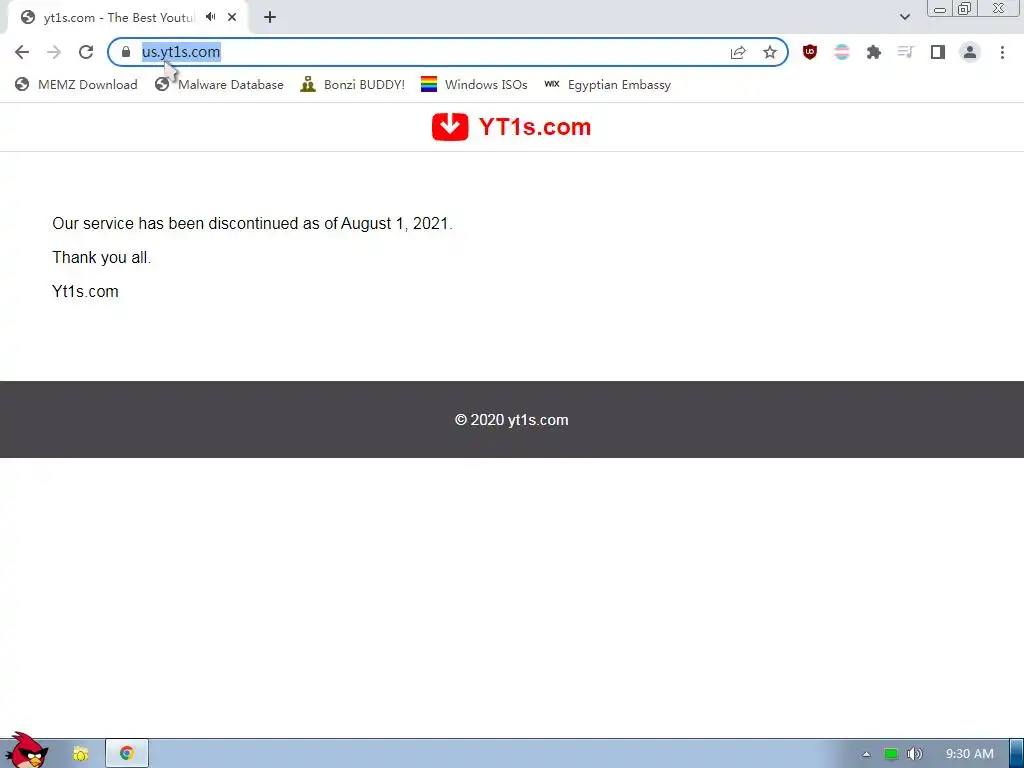Close the yt1s.com tab
The width and height of the screenshot is (1024, 768).
coord(232,17)
